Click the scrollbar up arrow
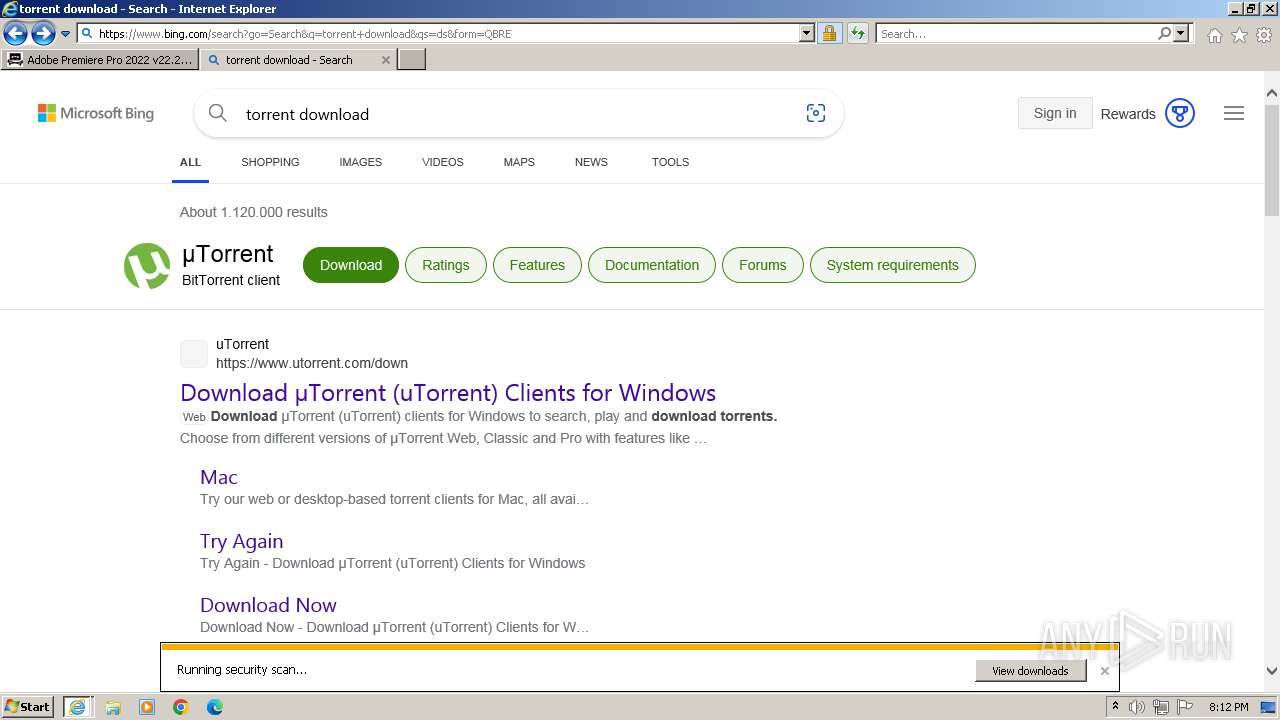 (1272, 94)
